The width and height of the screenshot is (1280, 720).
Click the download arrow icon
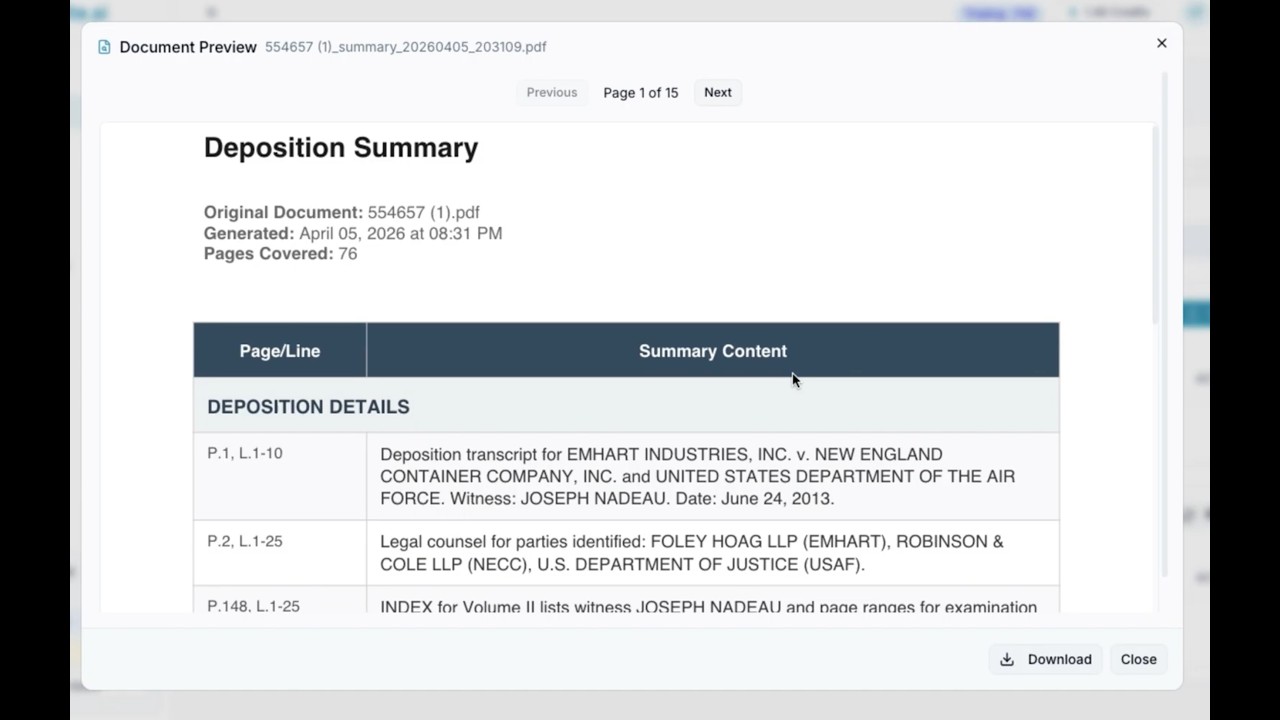tap(1007, 659)
